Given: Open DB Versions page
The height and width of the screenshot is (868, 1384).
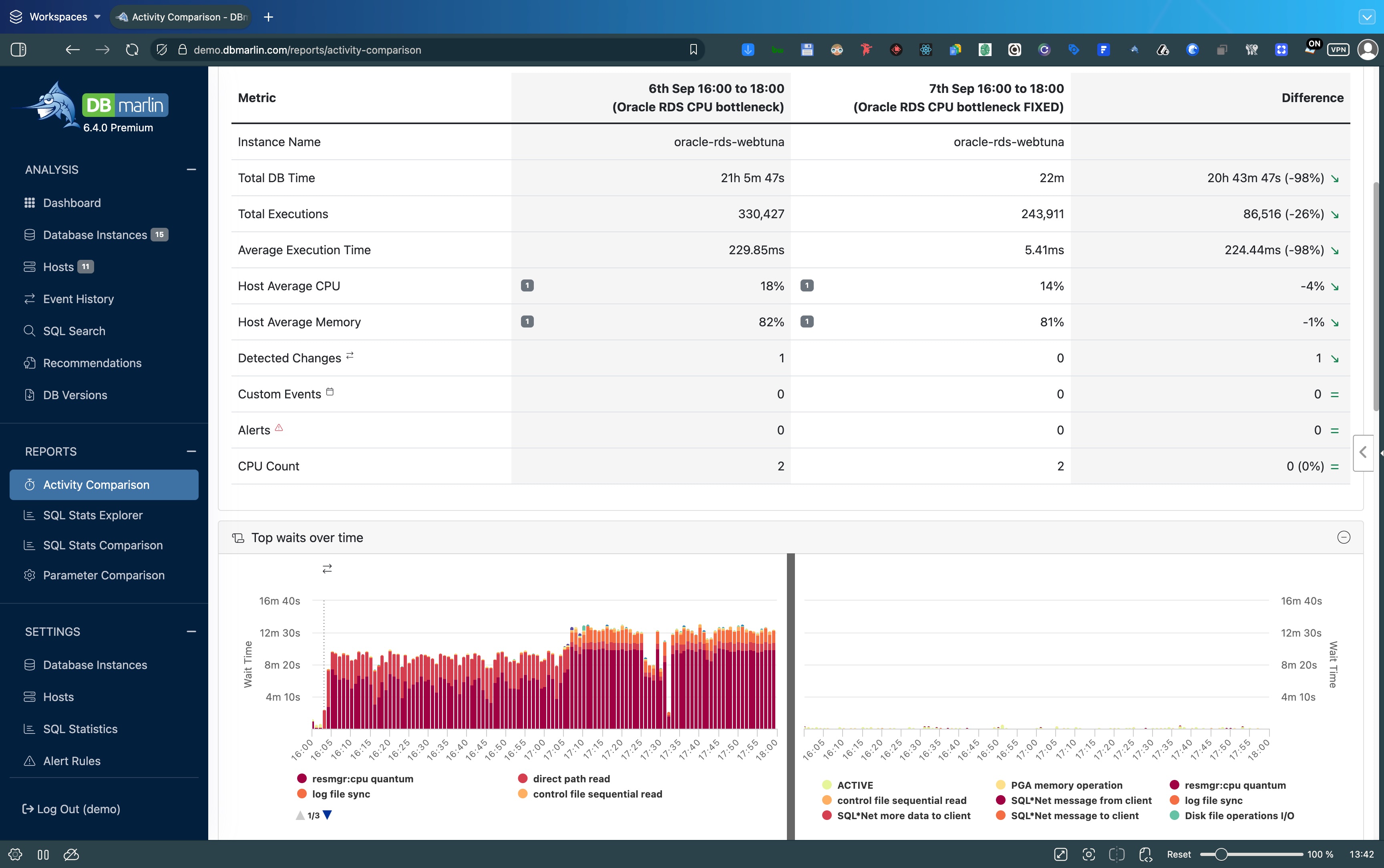Looking at the screenshot, I should point(65,396).
